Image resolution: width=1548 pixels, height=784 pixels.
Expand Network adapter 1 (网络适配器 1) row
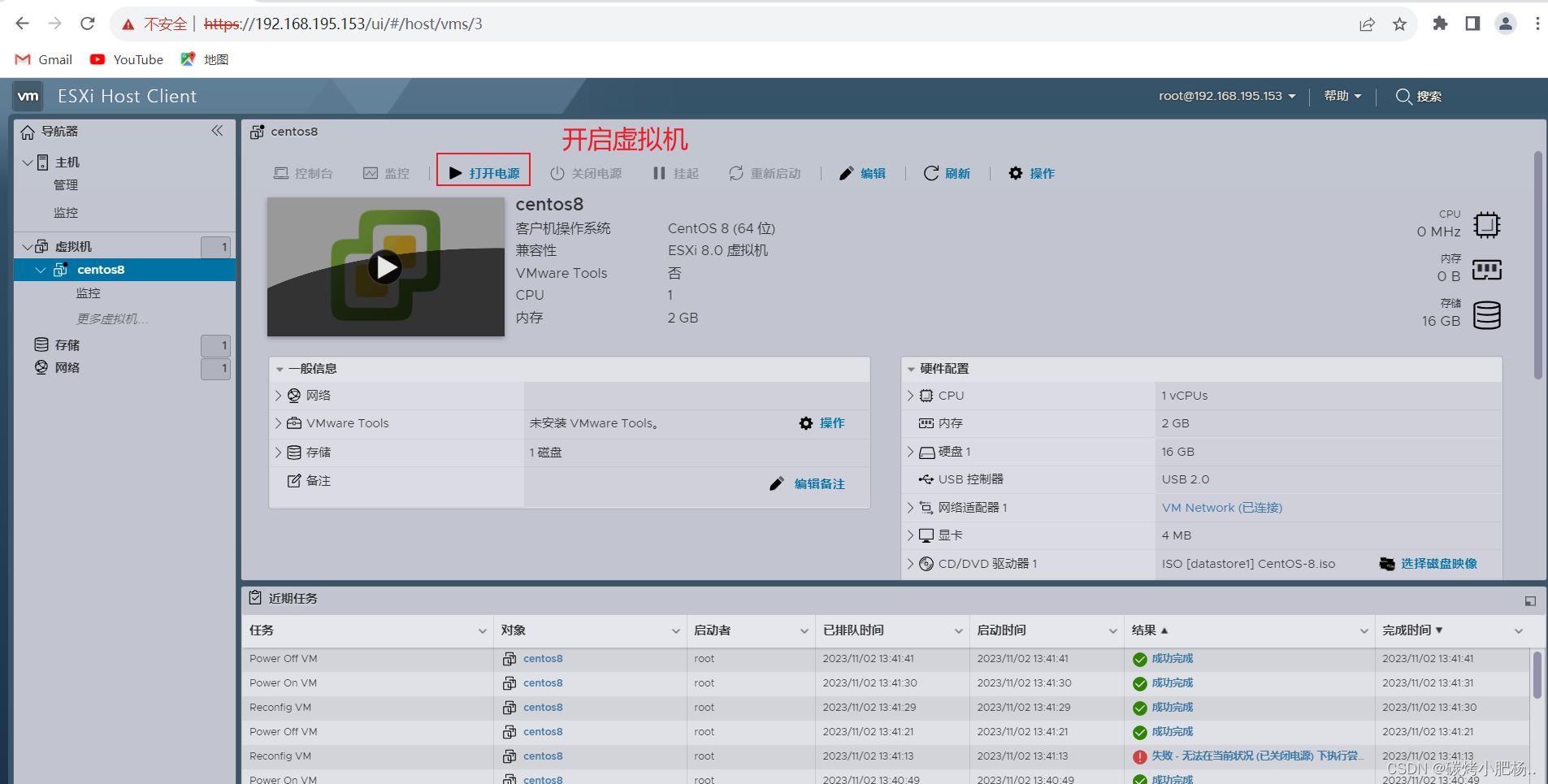click(x=910, y=508)
